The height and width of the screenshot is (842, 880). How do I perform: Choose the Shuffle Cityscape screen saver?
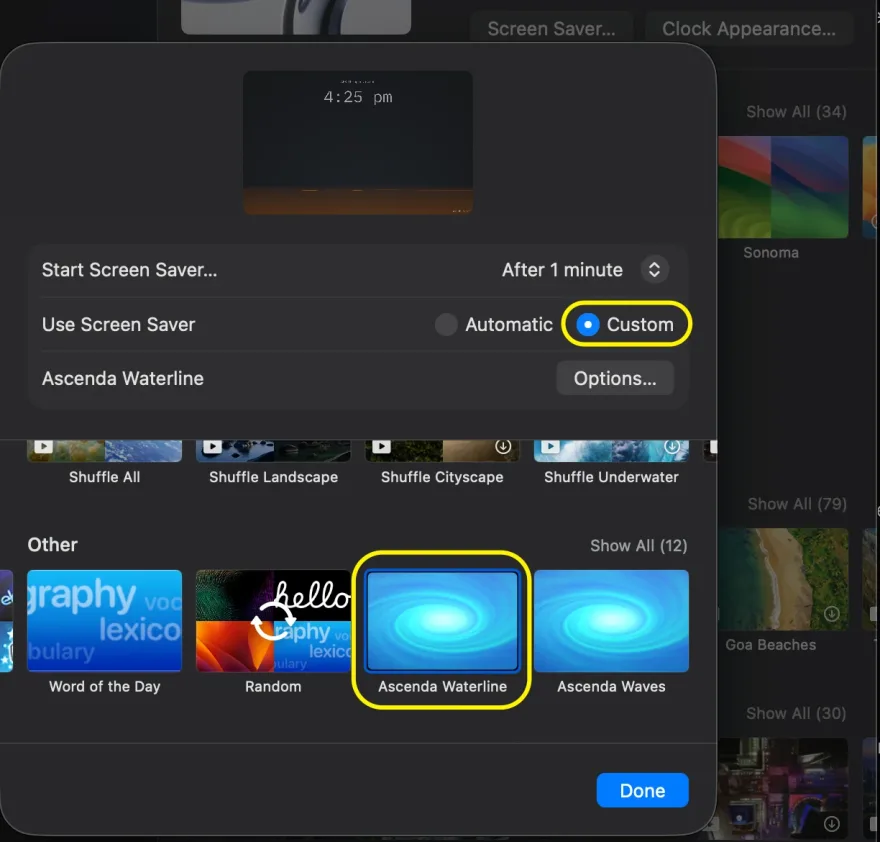tap(442, 451)
